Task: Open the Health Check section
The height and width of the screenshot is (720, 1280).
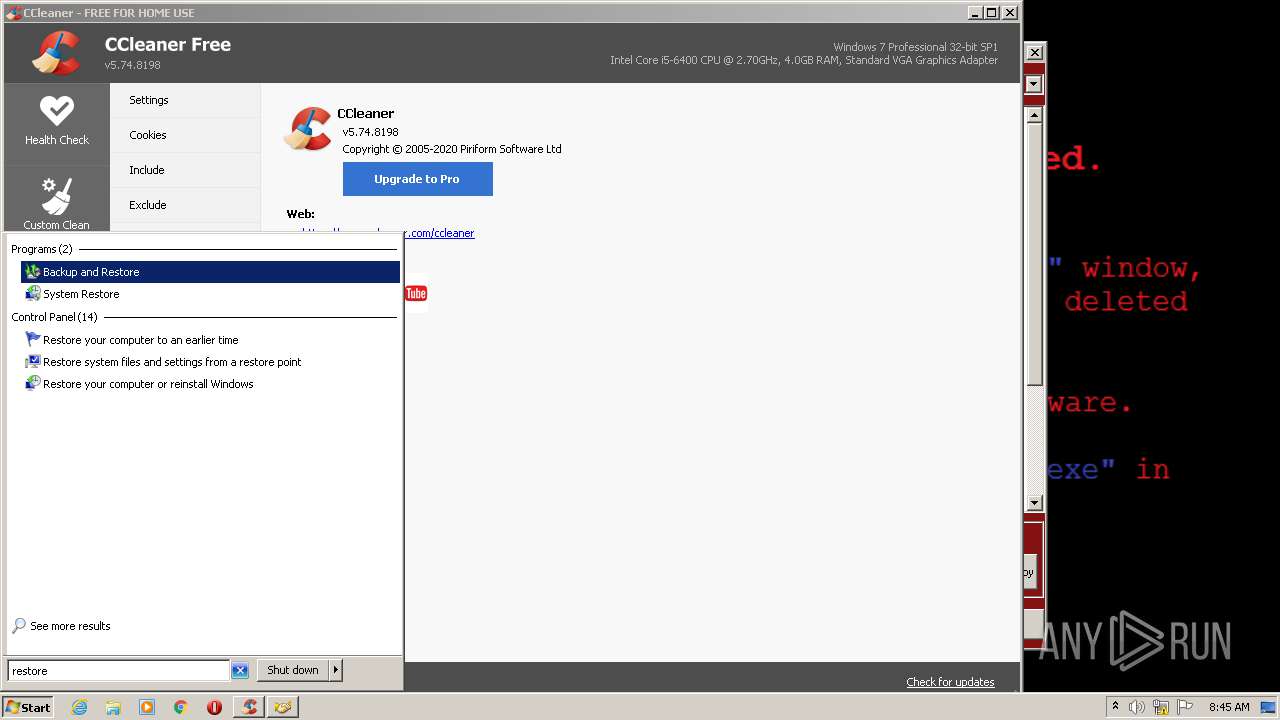Action: (57, 120)
